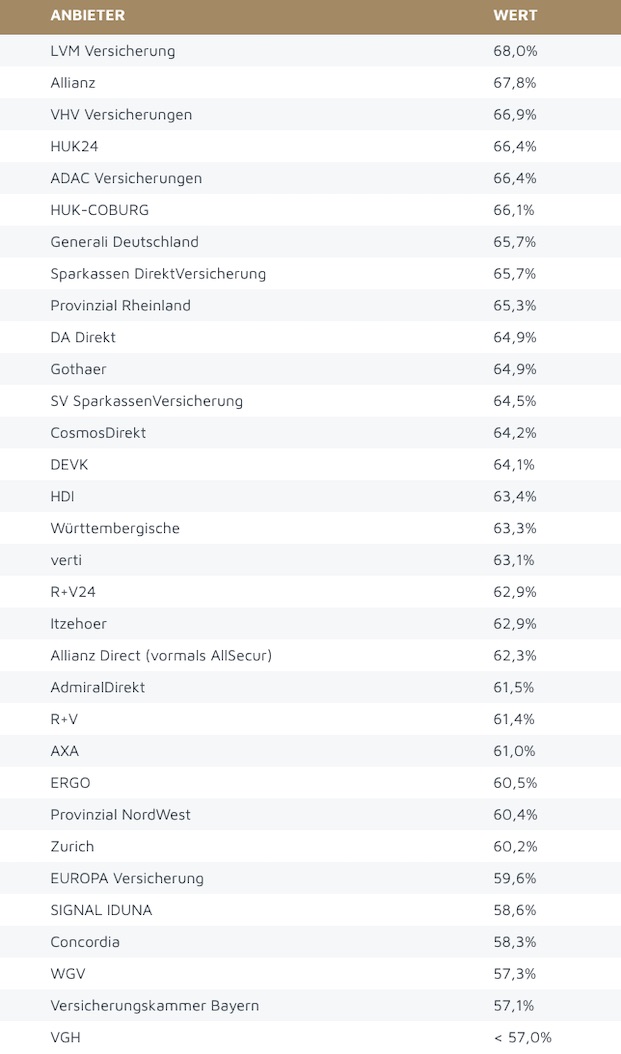Screen dimensions: 621x1054
Task: Select the Generali Deutschland row
Action: point(124,242)
